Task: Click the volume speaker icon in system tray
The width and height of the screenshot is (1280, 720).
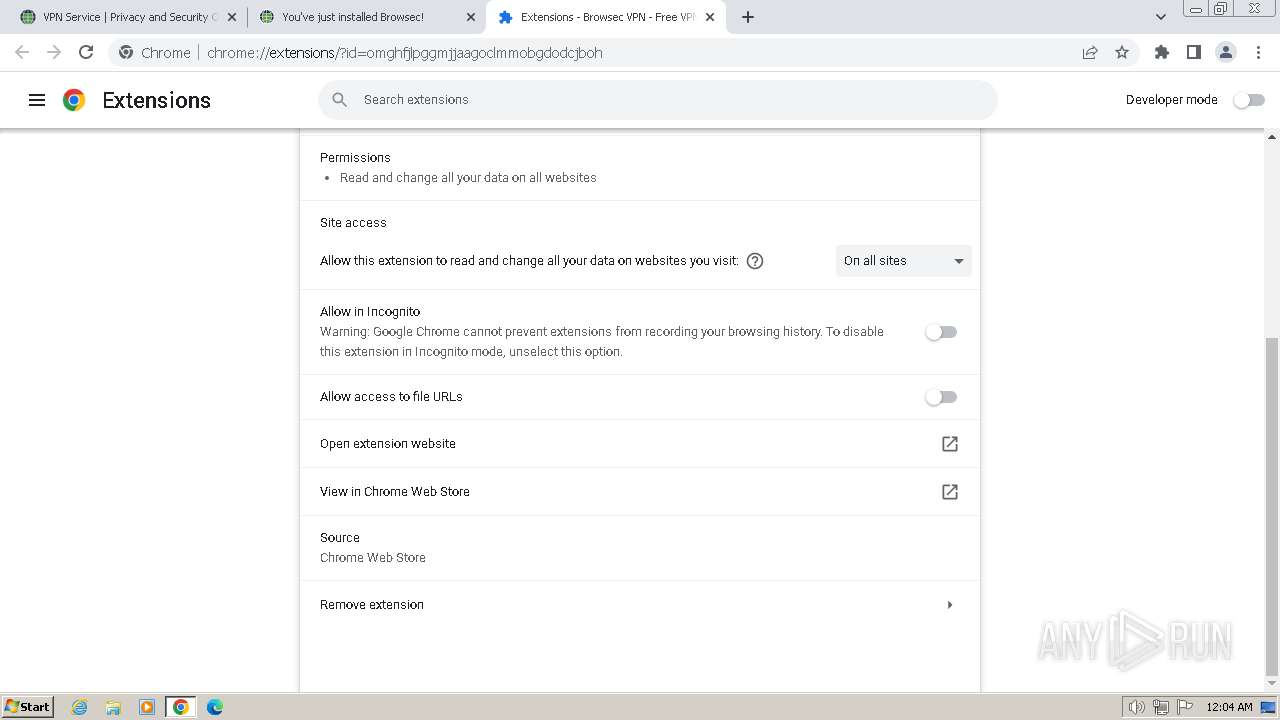Action: tap(1136, 707)
